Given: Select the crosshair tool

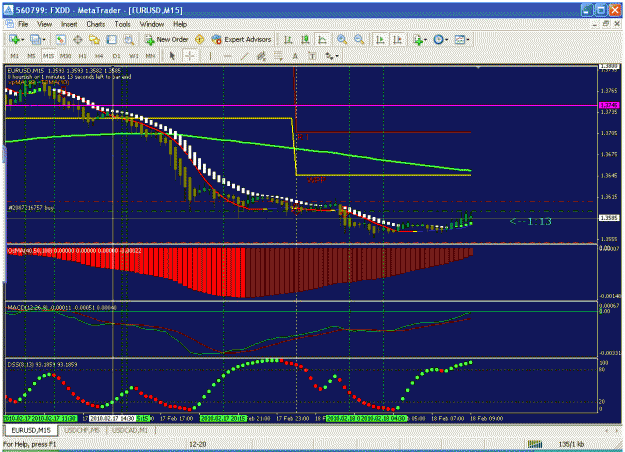Looking at the screenshot, I should [189, 56].
